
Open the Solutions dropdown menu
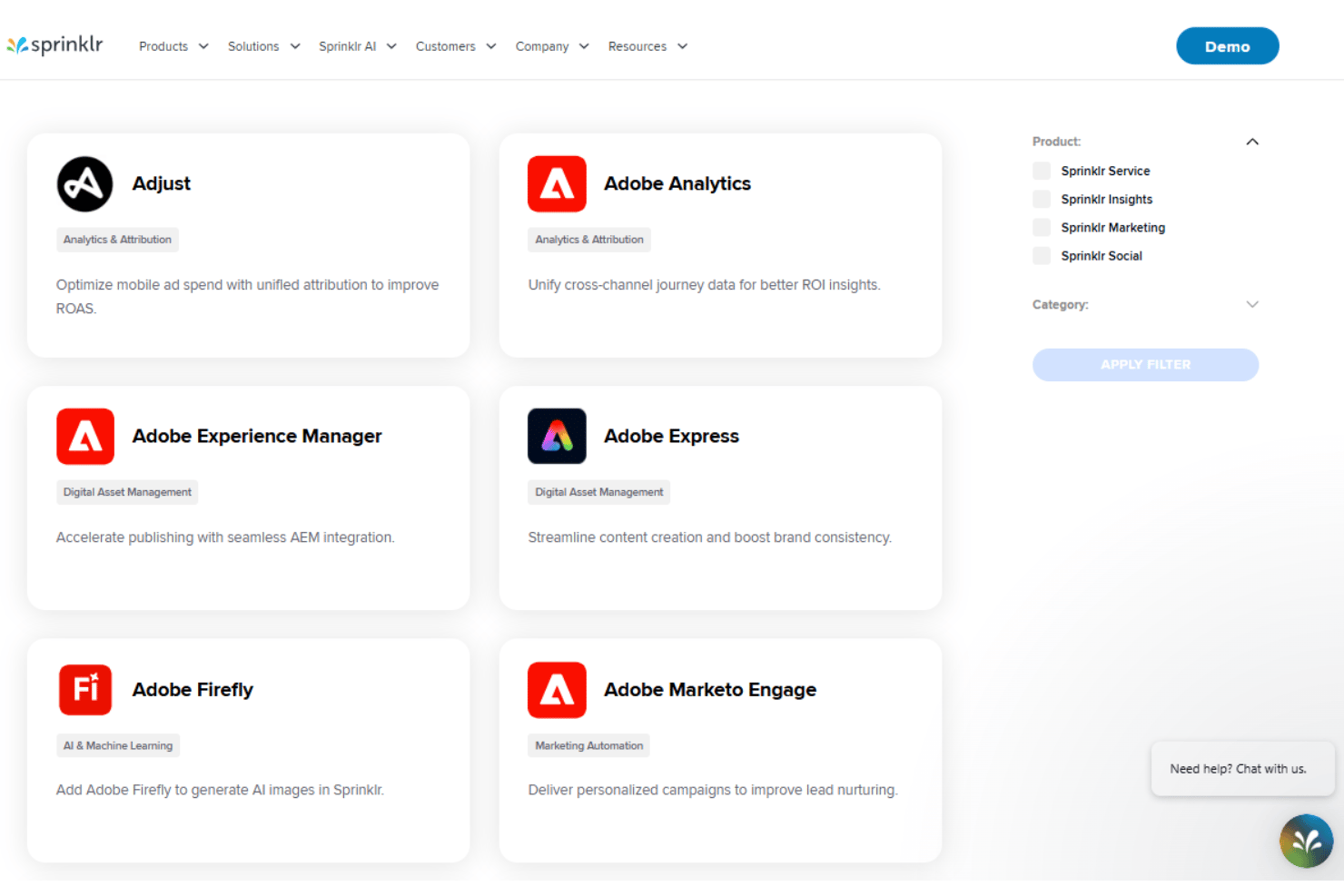point(263,46)
